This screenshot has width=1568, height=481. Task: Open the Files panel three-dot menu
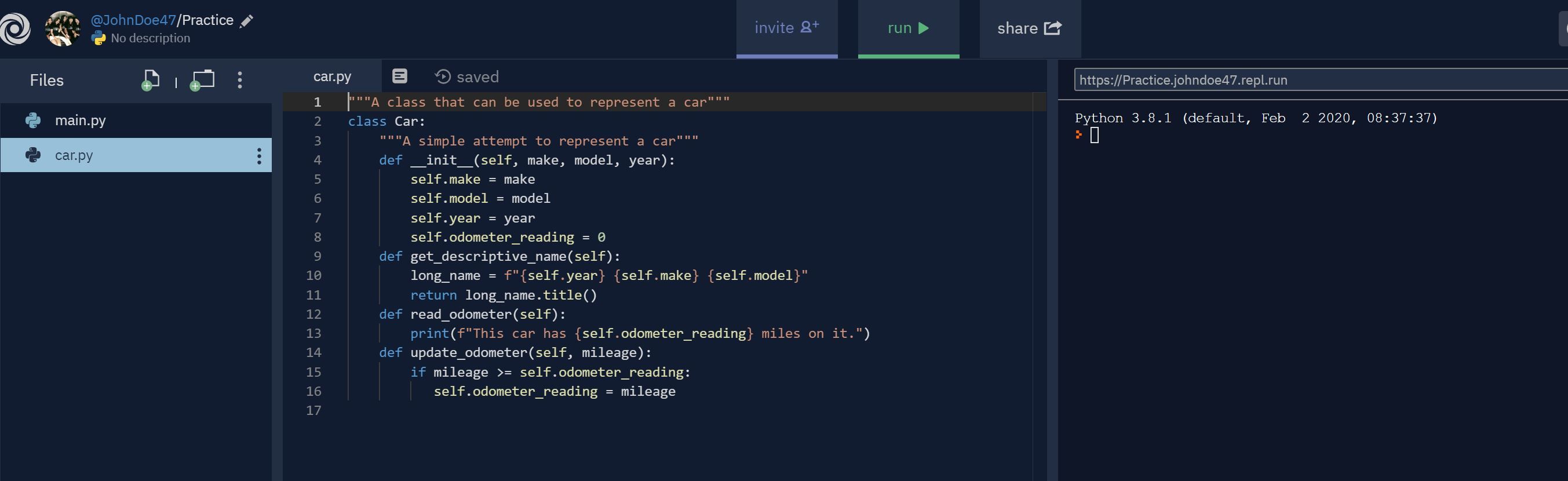[x=240, y=81]
